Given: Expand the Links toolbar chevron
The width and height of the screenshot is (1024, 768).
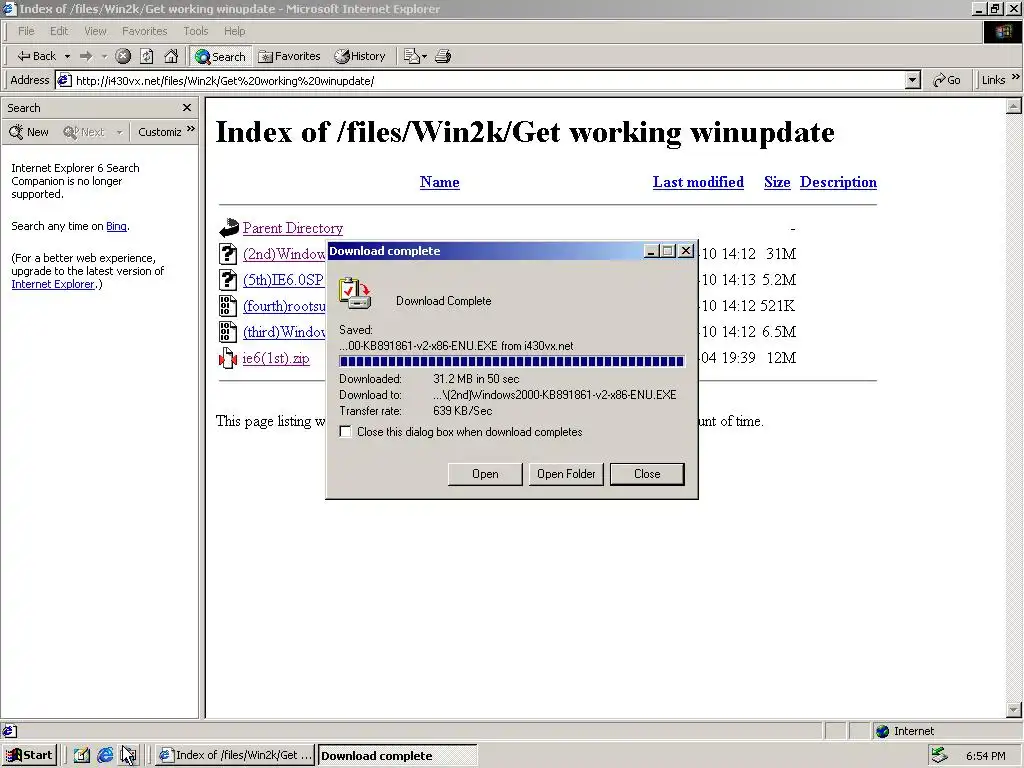Looking at the screenshot, I should (x=1016, y=77).
